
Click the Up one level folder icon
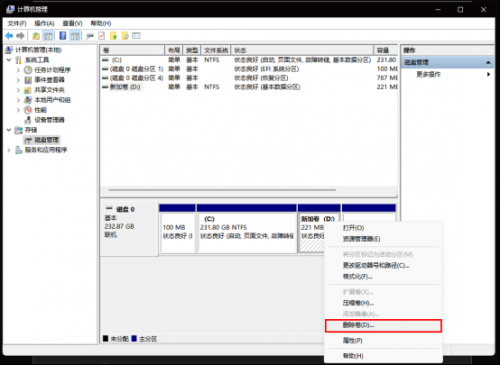click(x=36, y=36)
